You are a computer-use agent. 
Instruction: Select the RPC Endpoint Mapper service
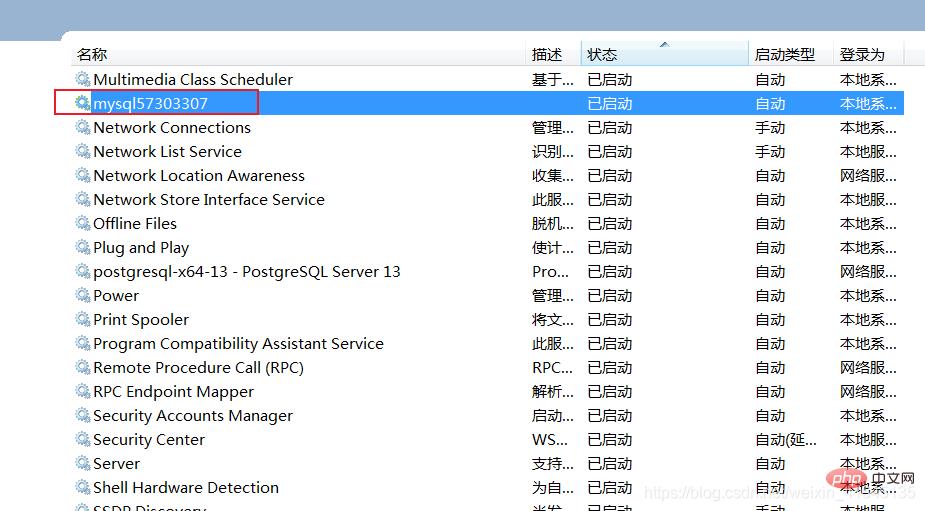point(173,391)
